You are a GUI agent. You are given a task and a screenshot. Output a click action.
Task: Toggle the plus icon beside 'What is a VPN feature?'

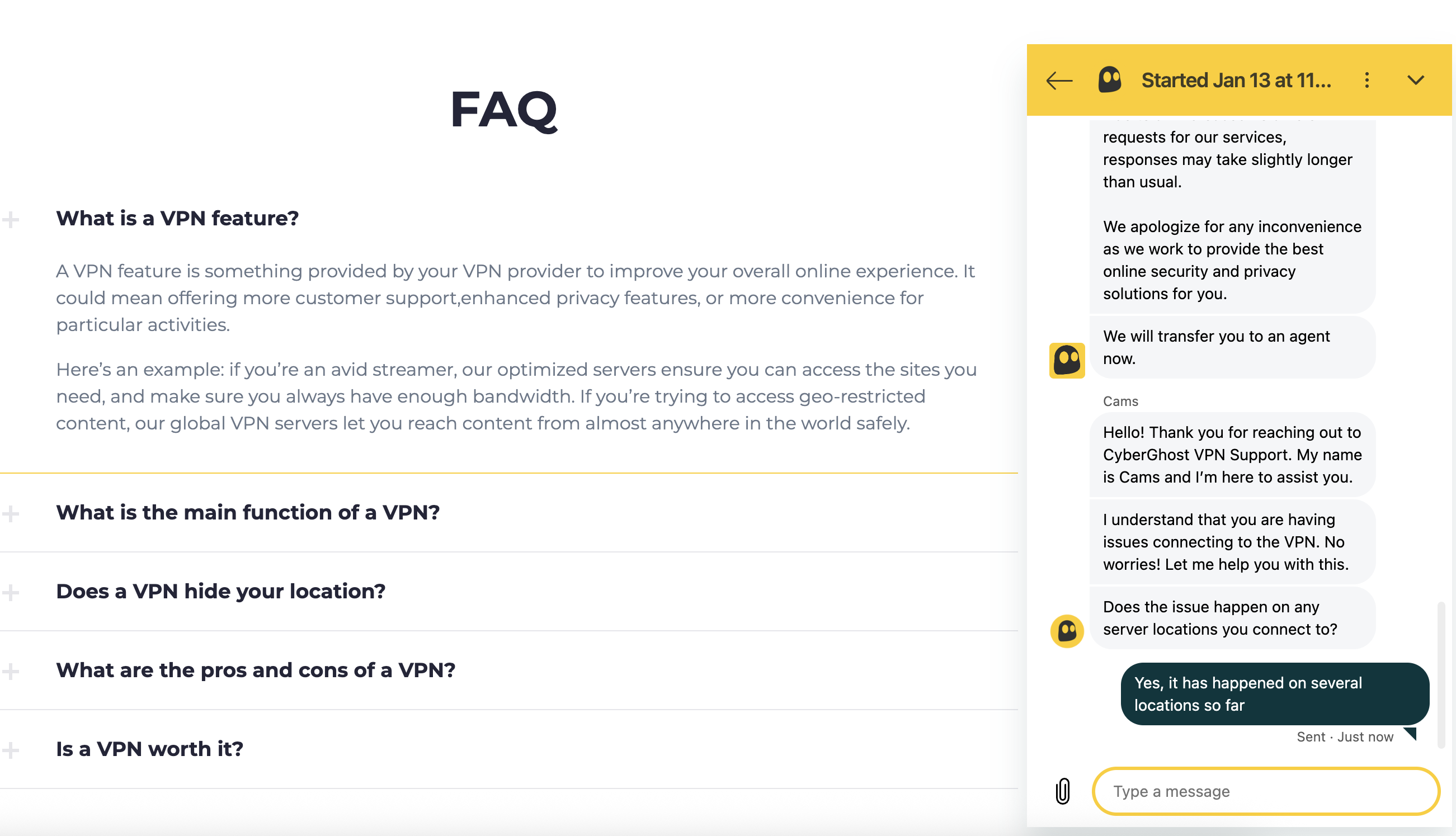coord(10,219)
